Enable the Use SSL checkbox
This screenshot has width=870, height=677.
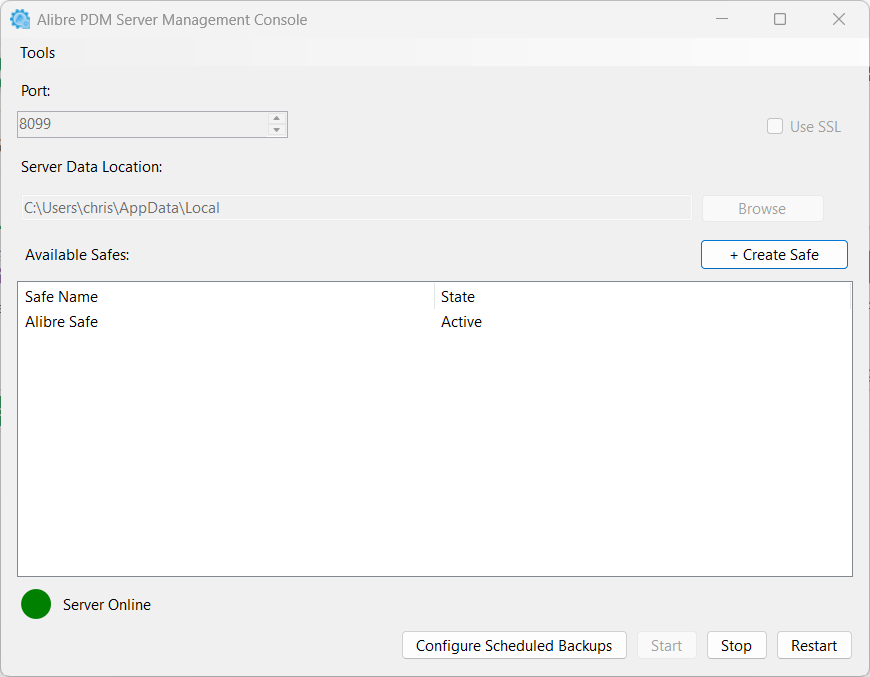click(x=775, y=126)
